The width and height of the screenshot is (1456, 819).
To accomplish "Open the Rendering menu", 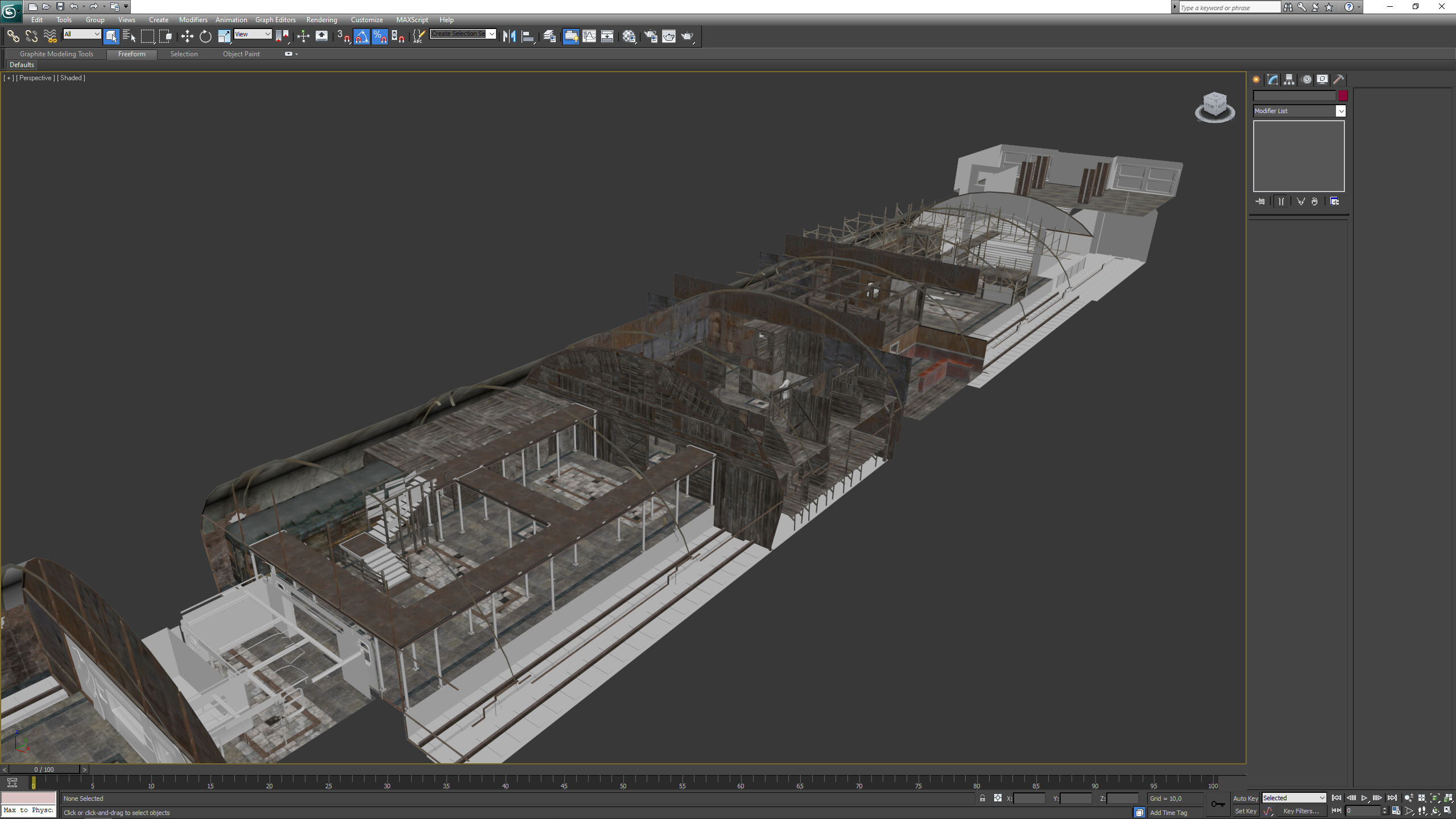I will coord(321,19).
